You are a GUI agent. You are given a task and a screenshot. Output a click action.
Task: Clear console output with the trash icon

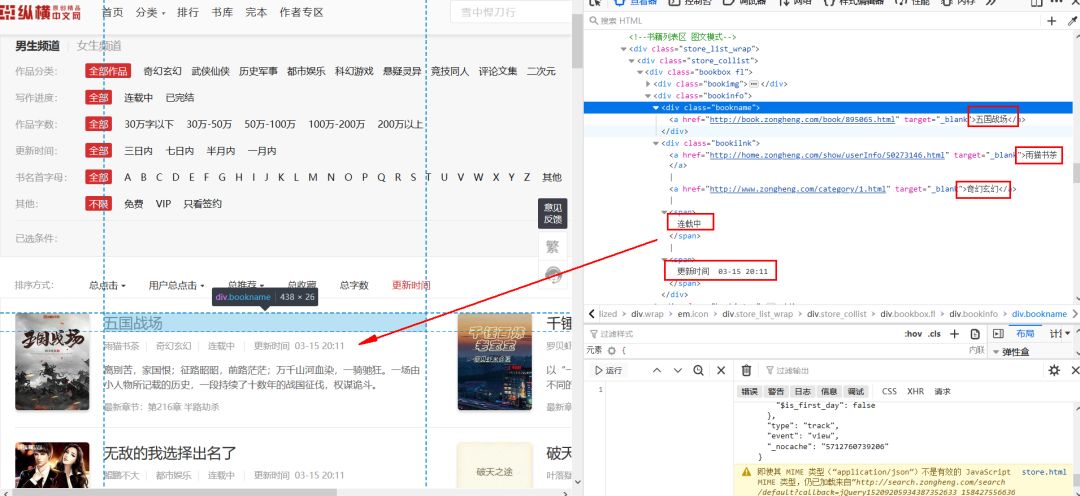[746, 371]
